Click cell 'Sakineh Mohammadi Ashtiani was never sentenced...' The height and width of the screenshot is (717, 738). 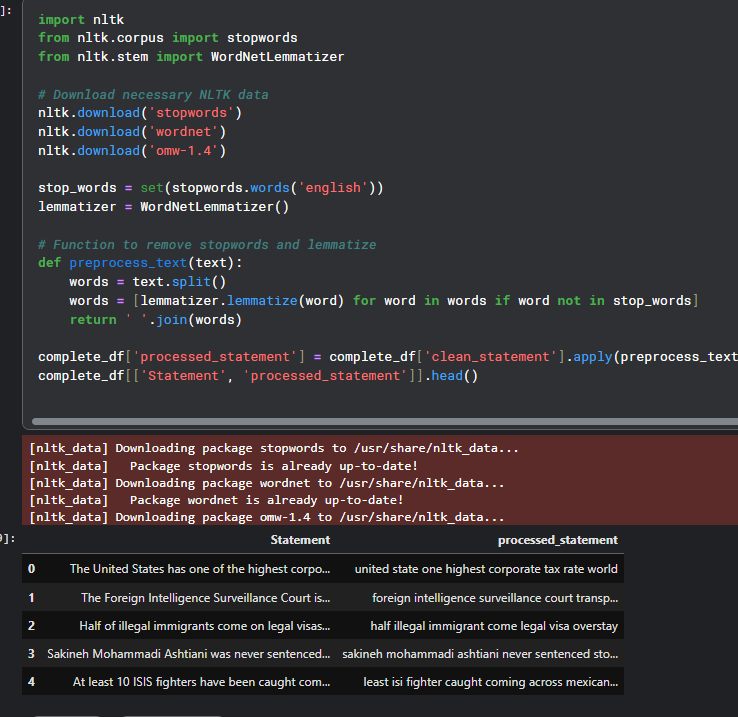189,654
